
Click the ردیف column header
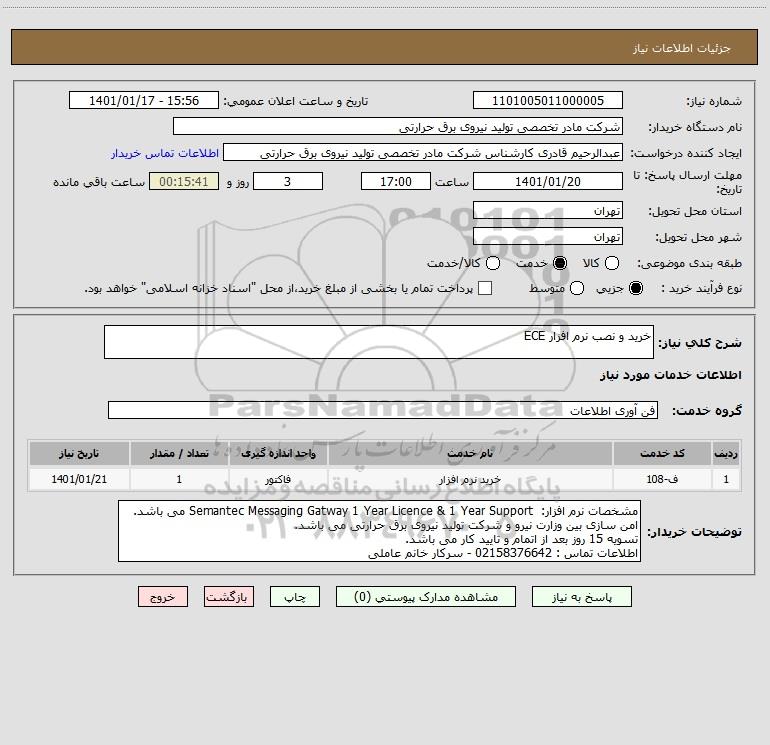click(x=726, y=453)
